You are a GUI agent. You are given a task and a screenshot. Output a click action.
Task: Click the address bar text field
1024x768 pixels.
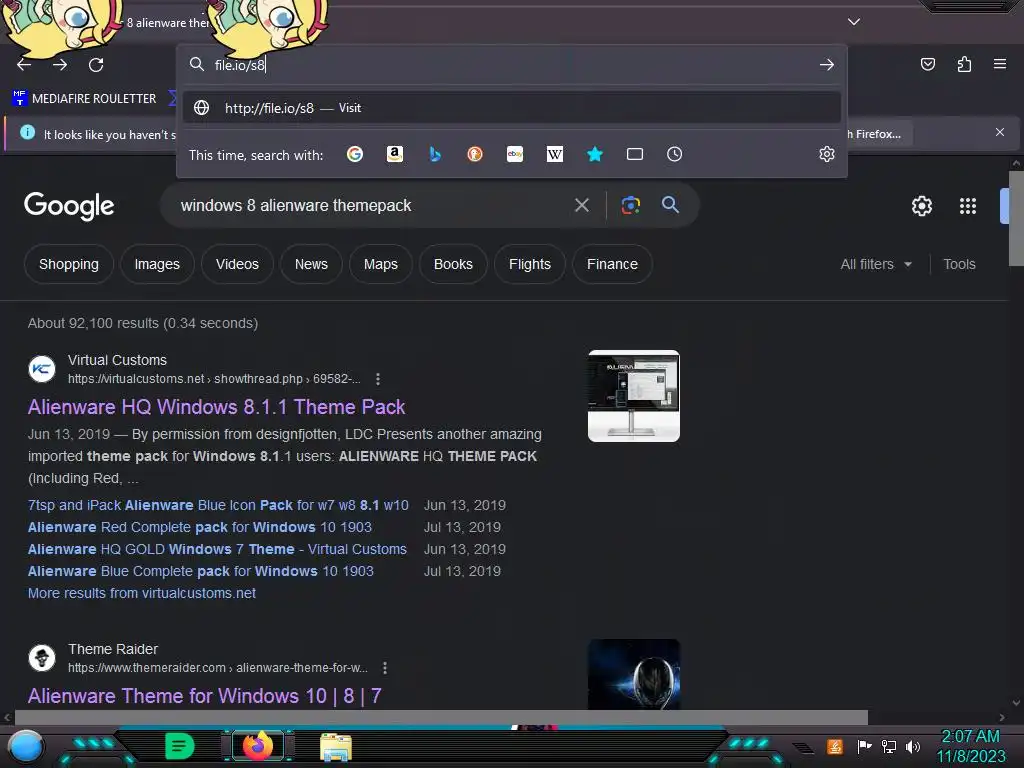tap(509, 65)
